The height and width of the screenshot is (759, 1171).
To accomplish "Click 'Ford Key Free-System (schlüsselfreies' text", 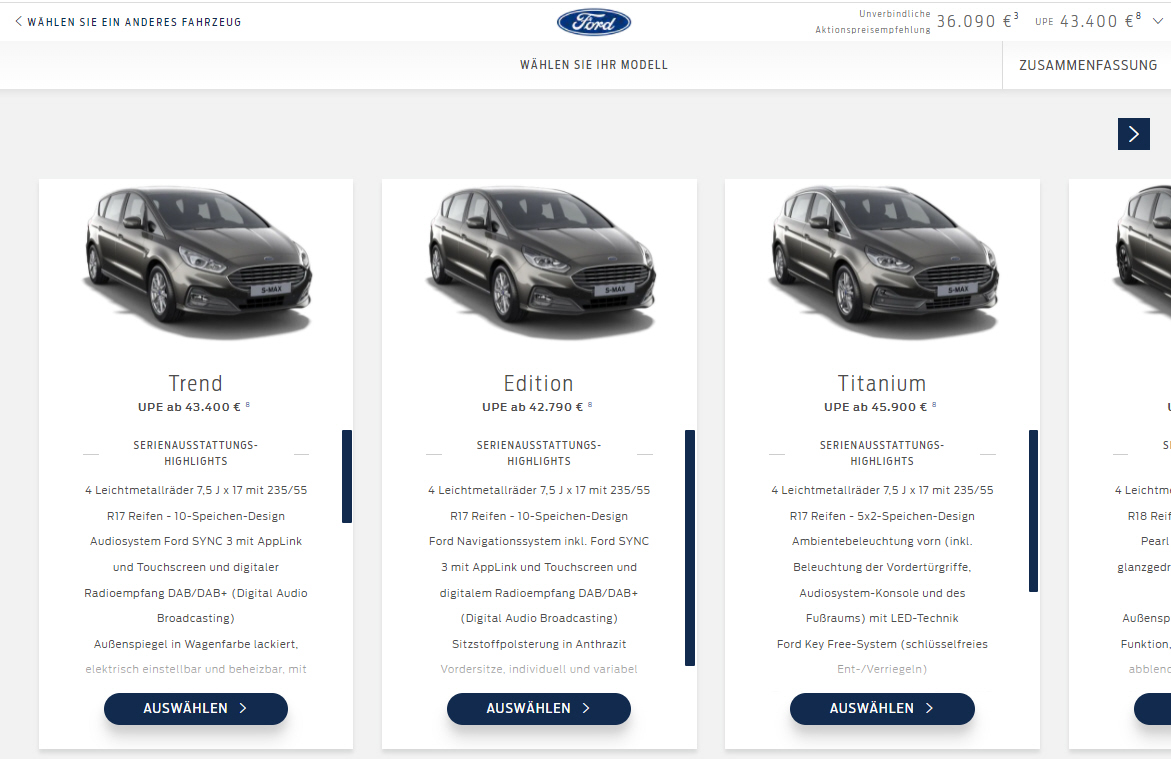I will pos(882,644).
